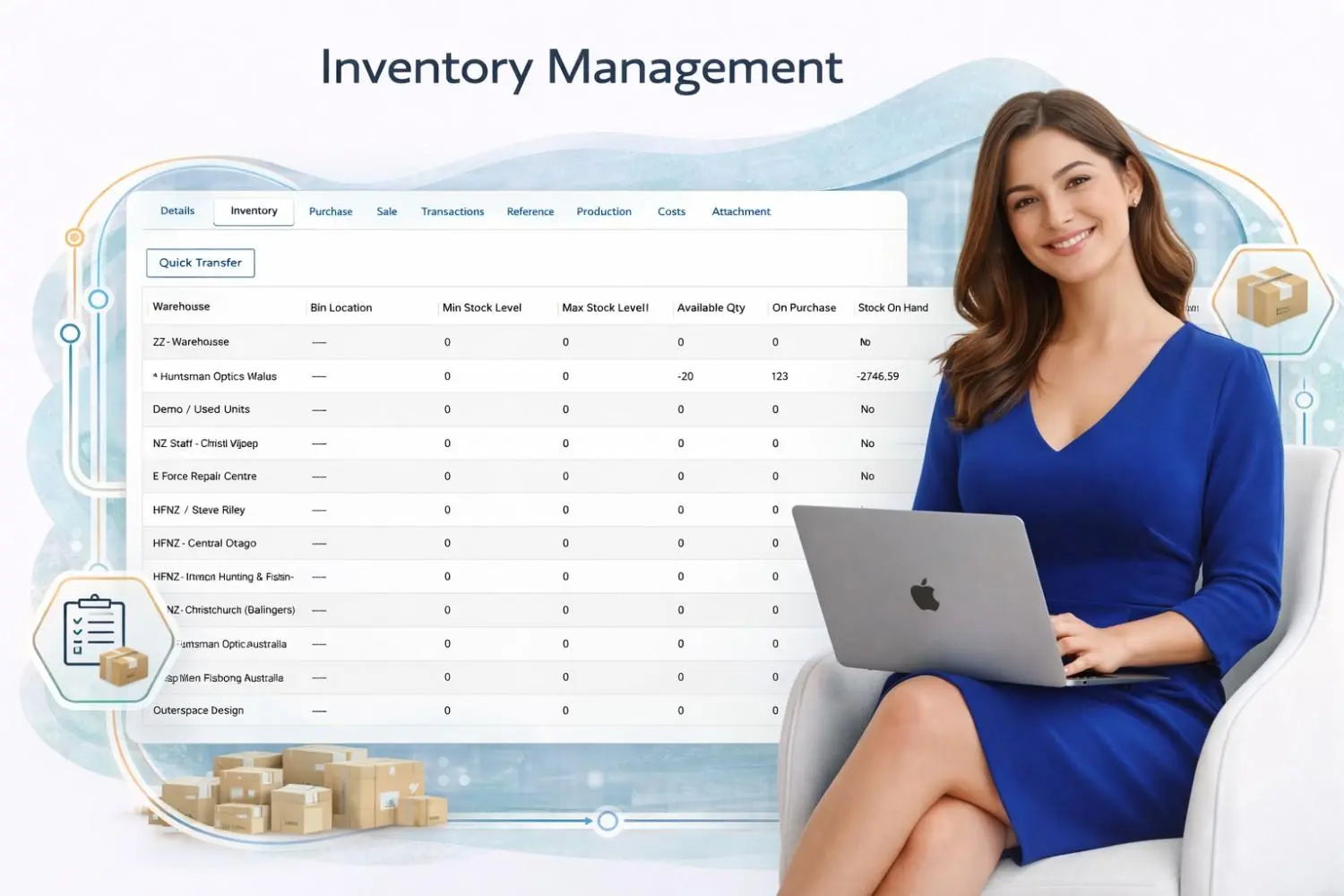Select the Reference tab

tap(530, 211)
